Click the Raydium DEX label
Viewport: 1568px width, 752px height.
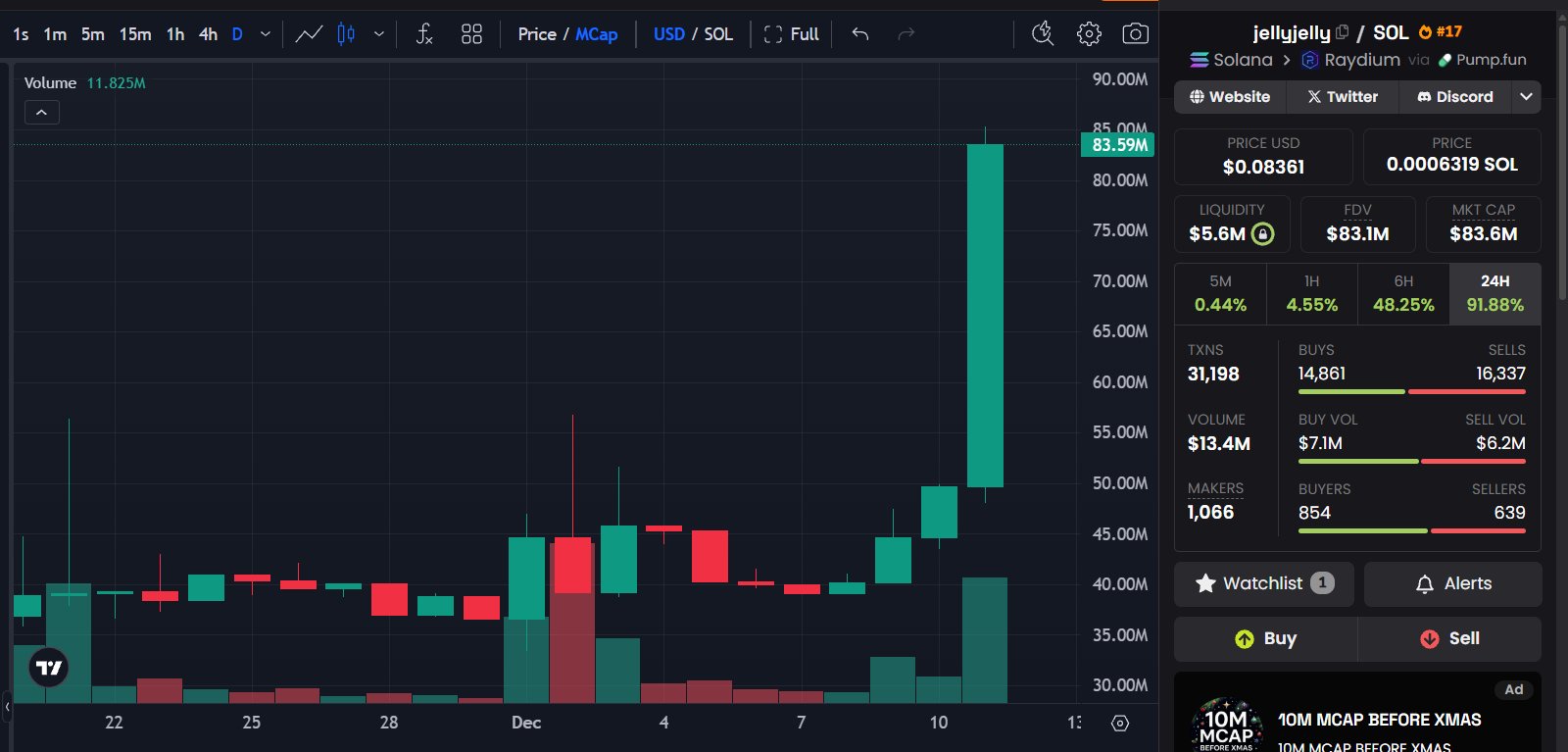point(1362,60)
